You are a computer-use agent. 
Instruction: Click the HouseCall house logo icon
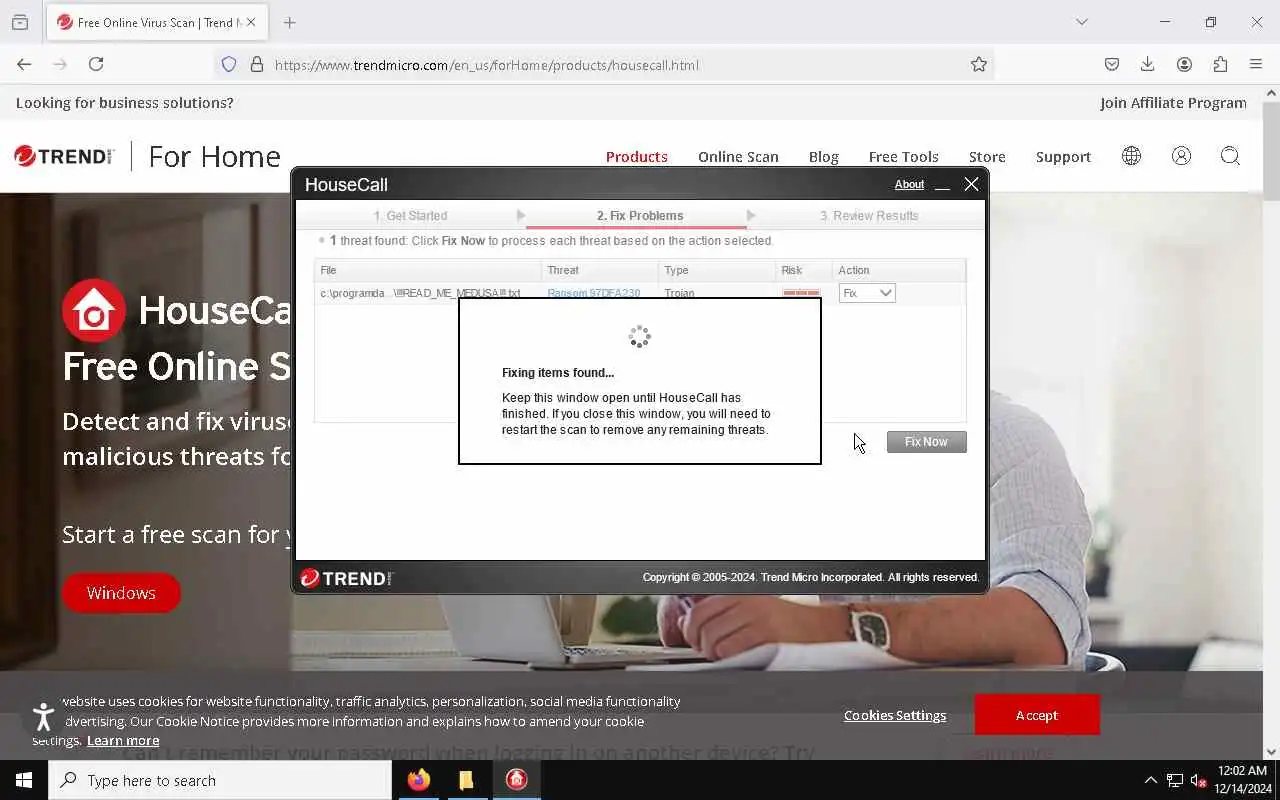pos(94,310)
